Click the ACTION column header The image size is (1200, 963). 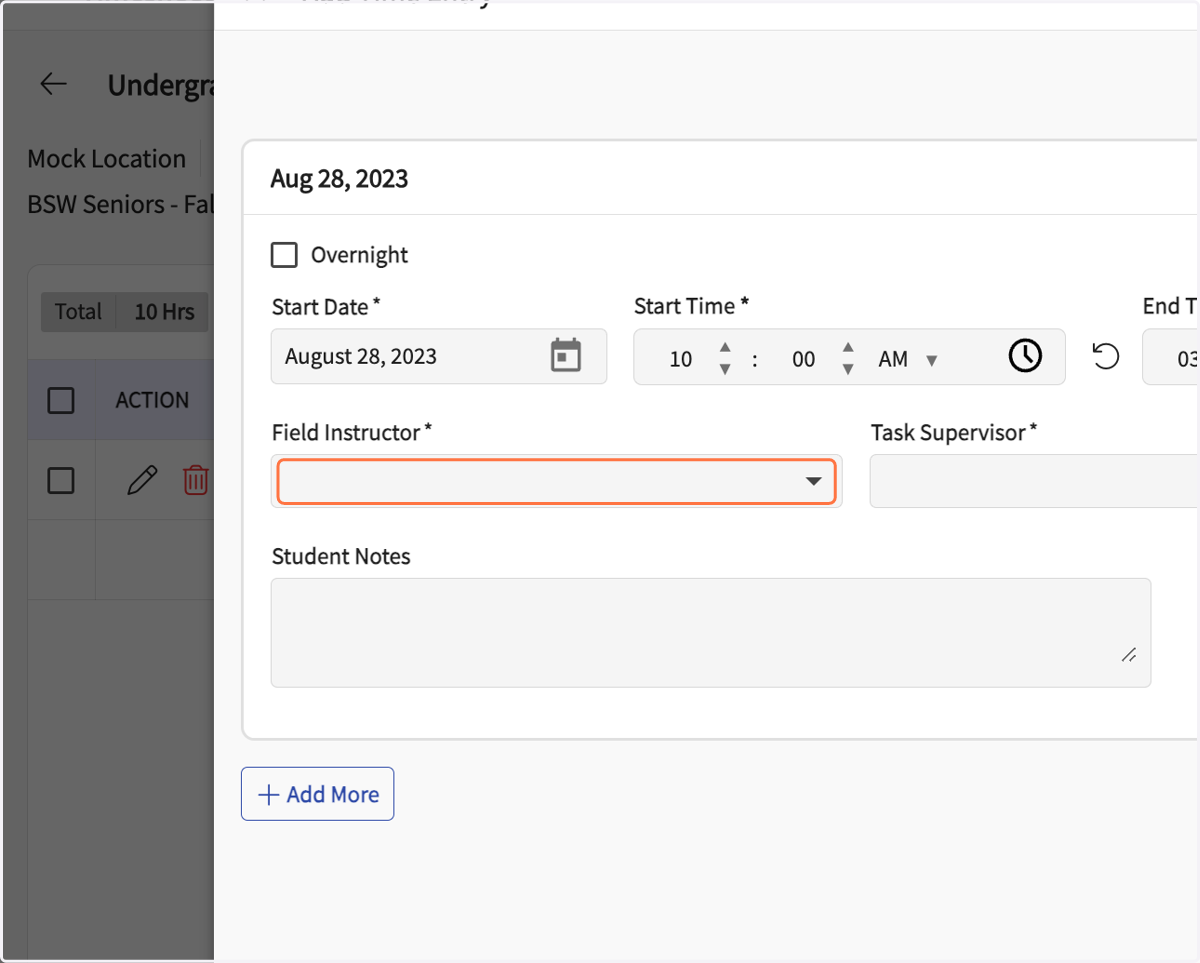click(152, 400)
